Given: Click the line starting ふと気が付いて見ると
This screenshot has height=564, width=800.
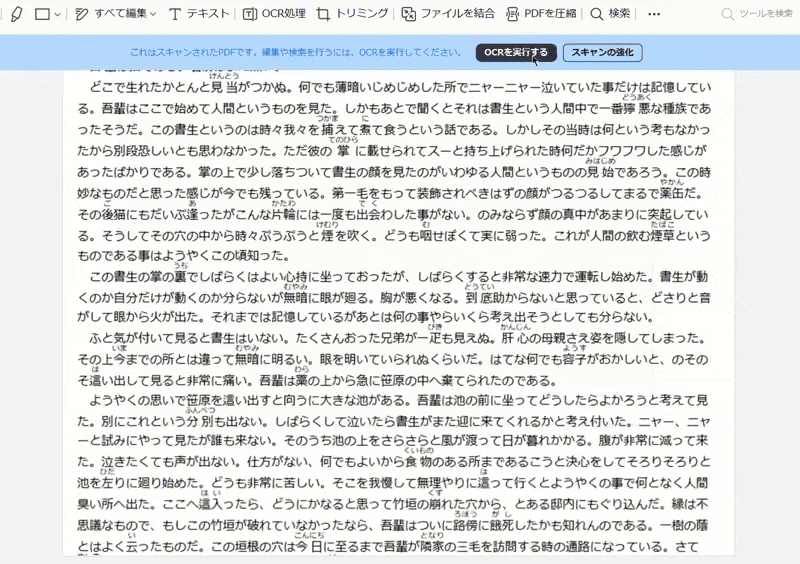Looking at the screenshot, I should click(x=398, y=338).
